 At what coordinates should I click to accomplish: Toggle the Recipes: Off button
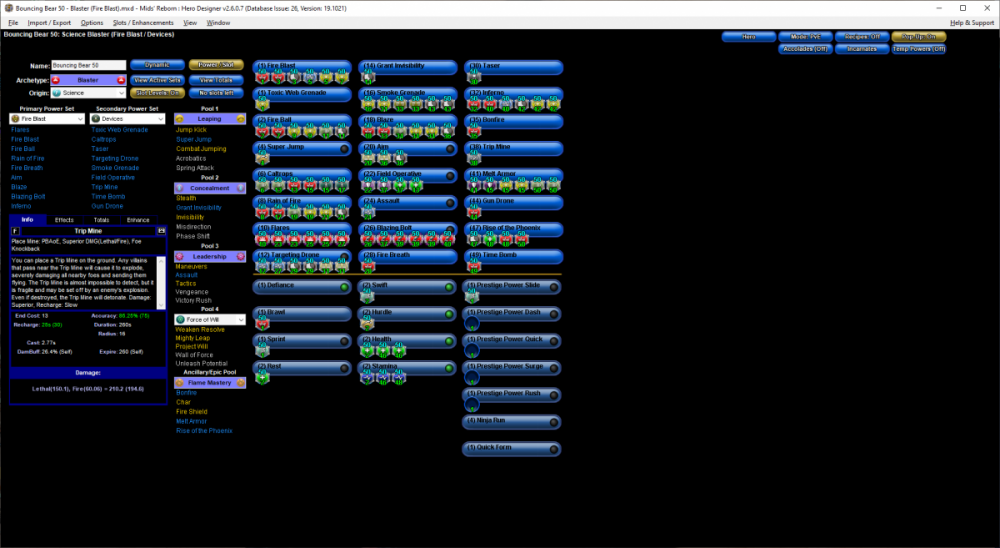pos(862,36)
